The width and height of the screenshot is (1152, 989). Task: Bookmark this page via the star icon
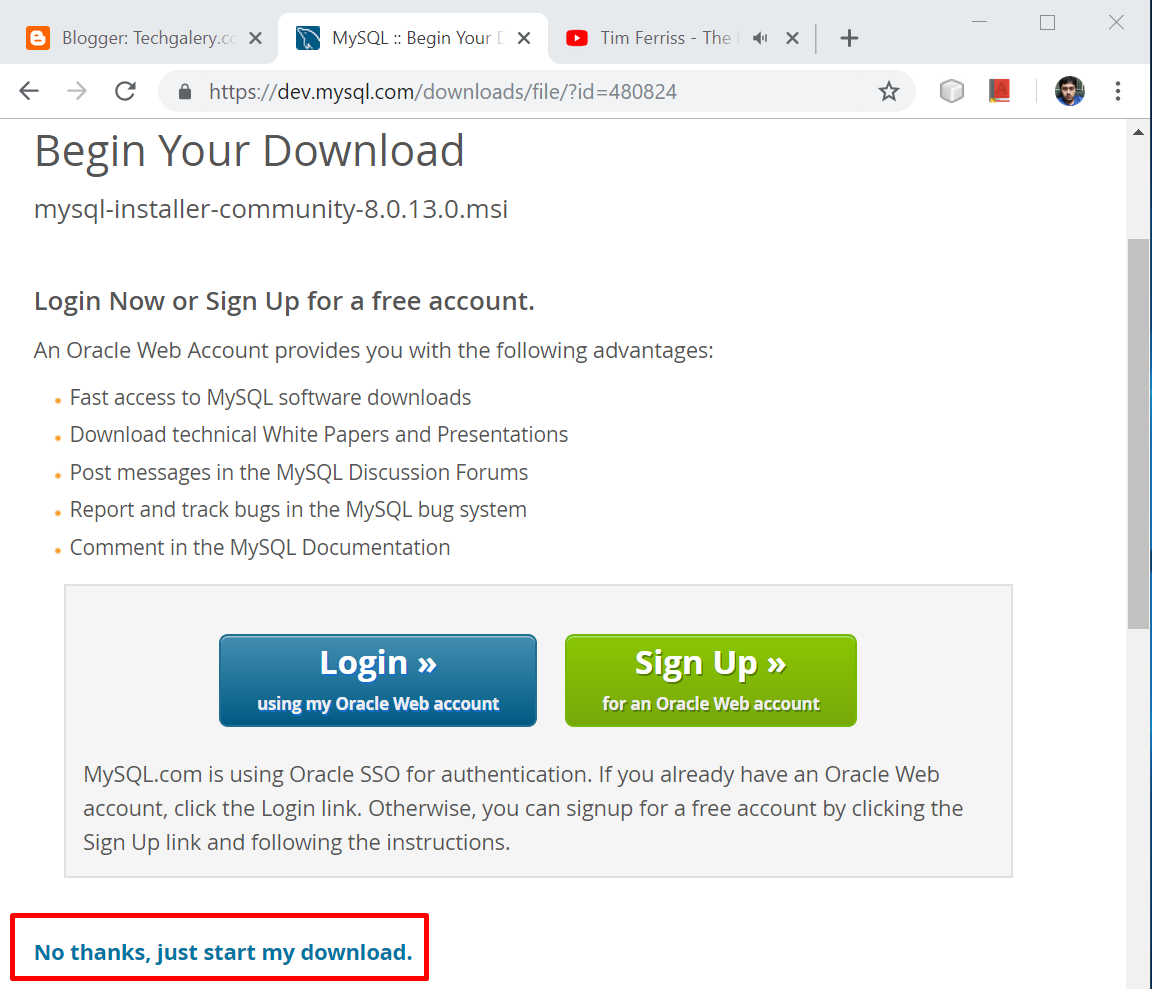click(x=888, y=91)
